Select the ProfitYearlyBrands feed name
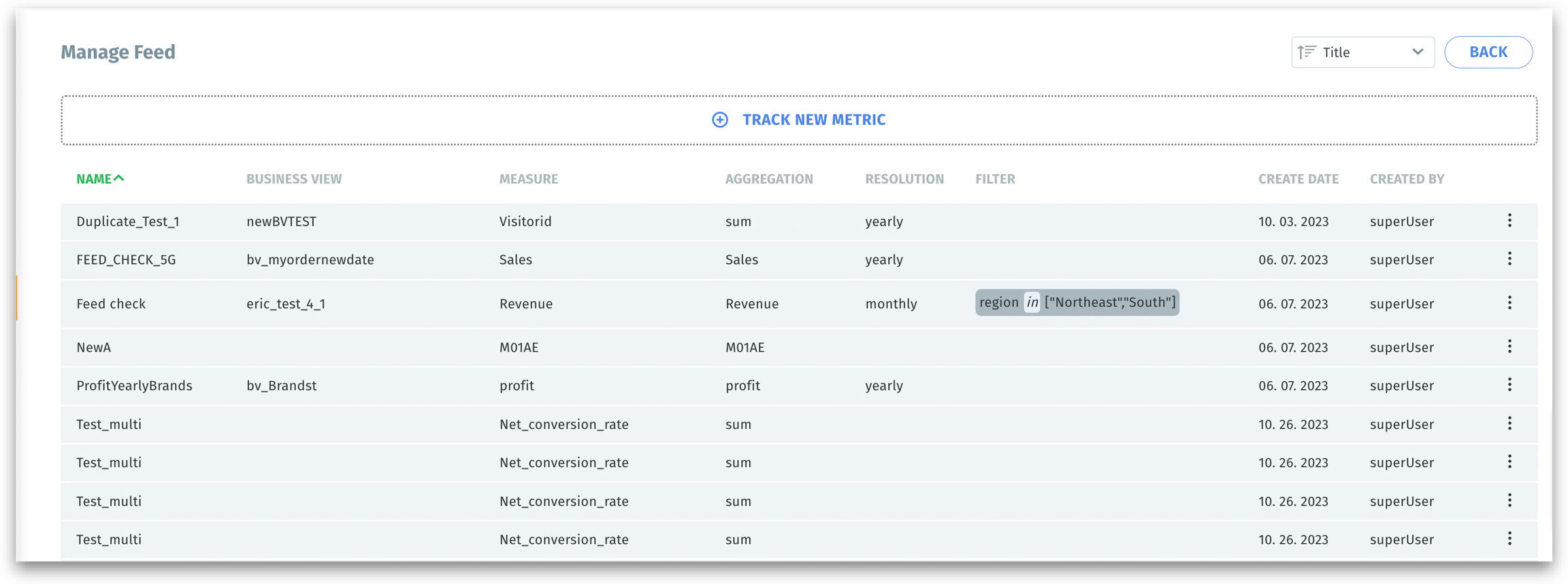Viewport: 1568px width, 584px height. coord(134,386)
